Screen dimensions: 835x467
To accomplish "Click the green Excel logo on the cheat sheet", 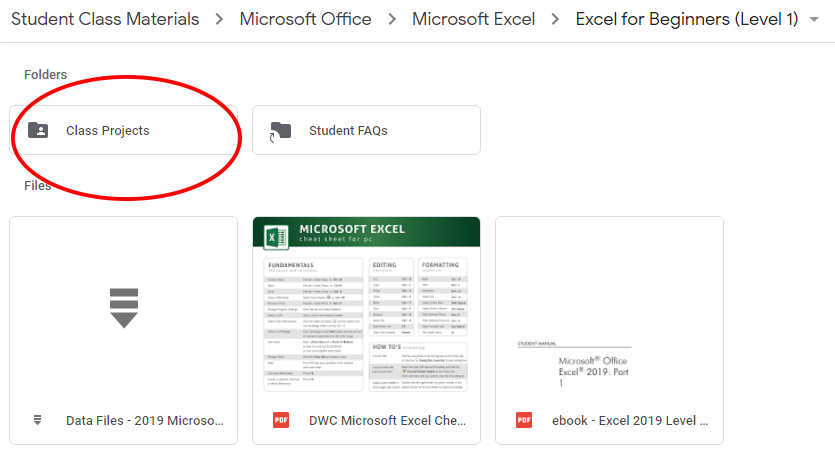I will pos(276,236).
